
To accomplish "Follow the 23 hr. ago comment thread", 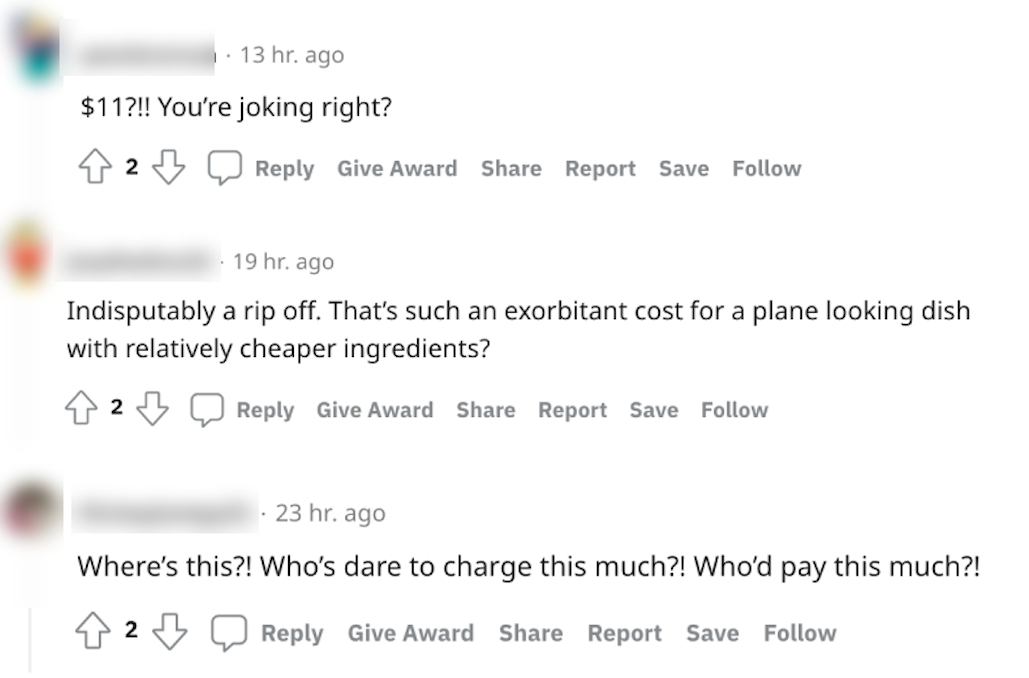I will 800,633.
